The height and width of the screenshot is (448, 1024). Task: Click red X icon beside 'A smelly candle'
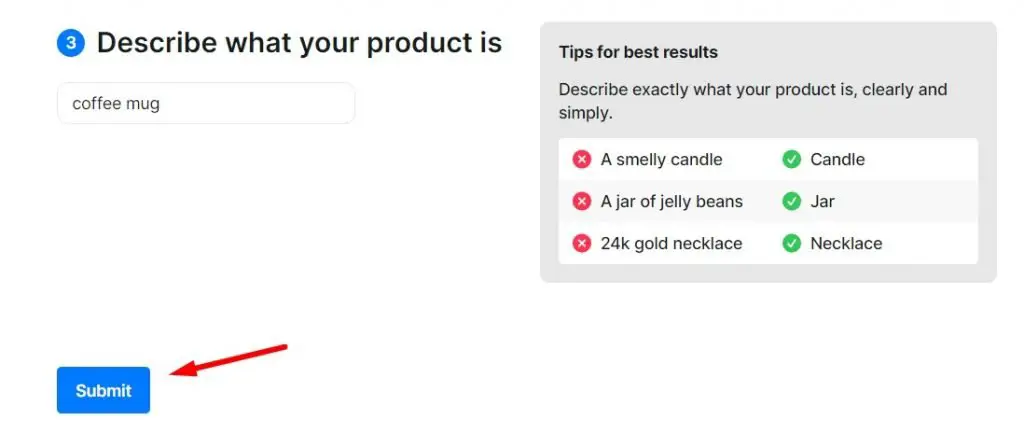[581, 159]
